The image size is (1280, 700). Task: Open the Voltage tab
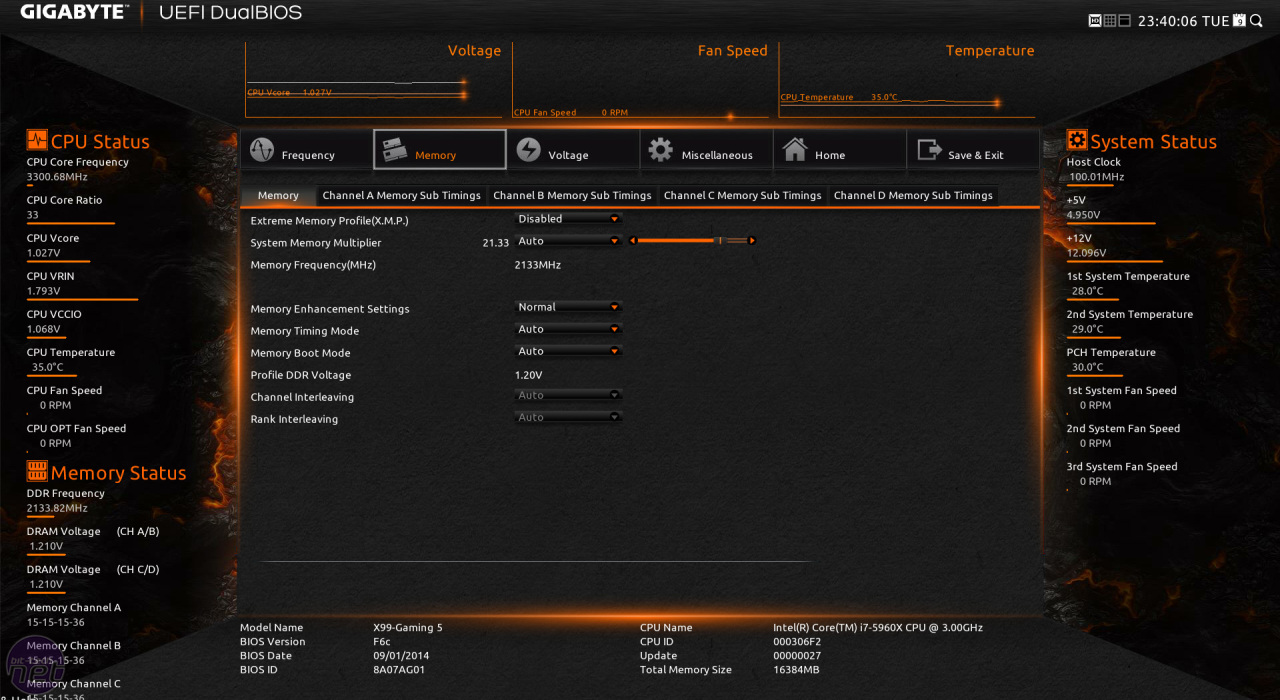tap(573, 150)
